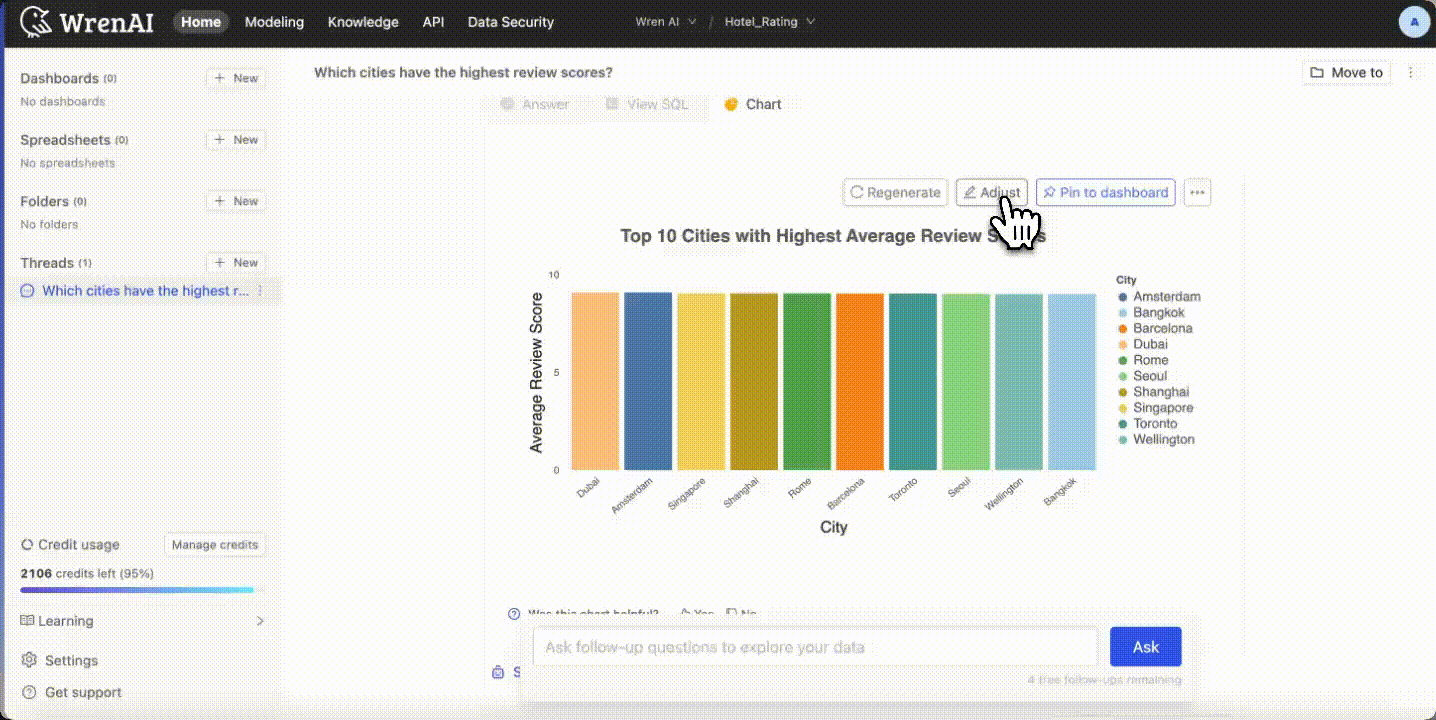Image resolution: width=1436 pixels, height=720 pixels.
Task: Open page options kebab beside Move to
Action: [1411, 72]
